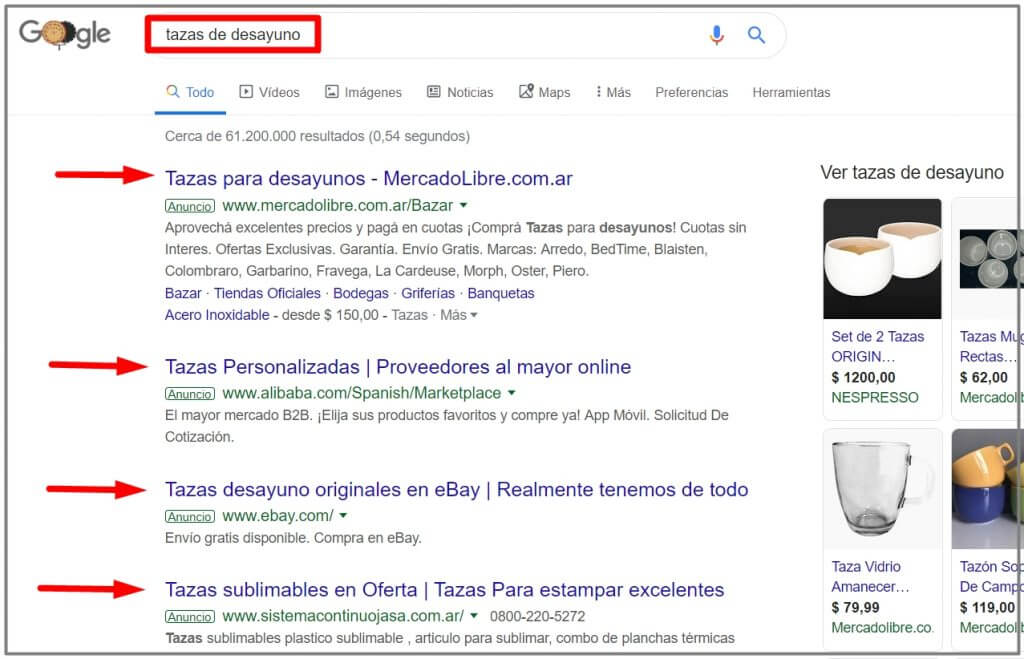Click the Banquetas sitelink

point(501,293)
